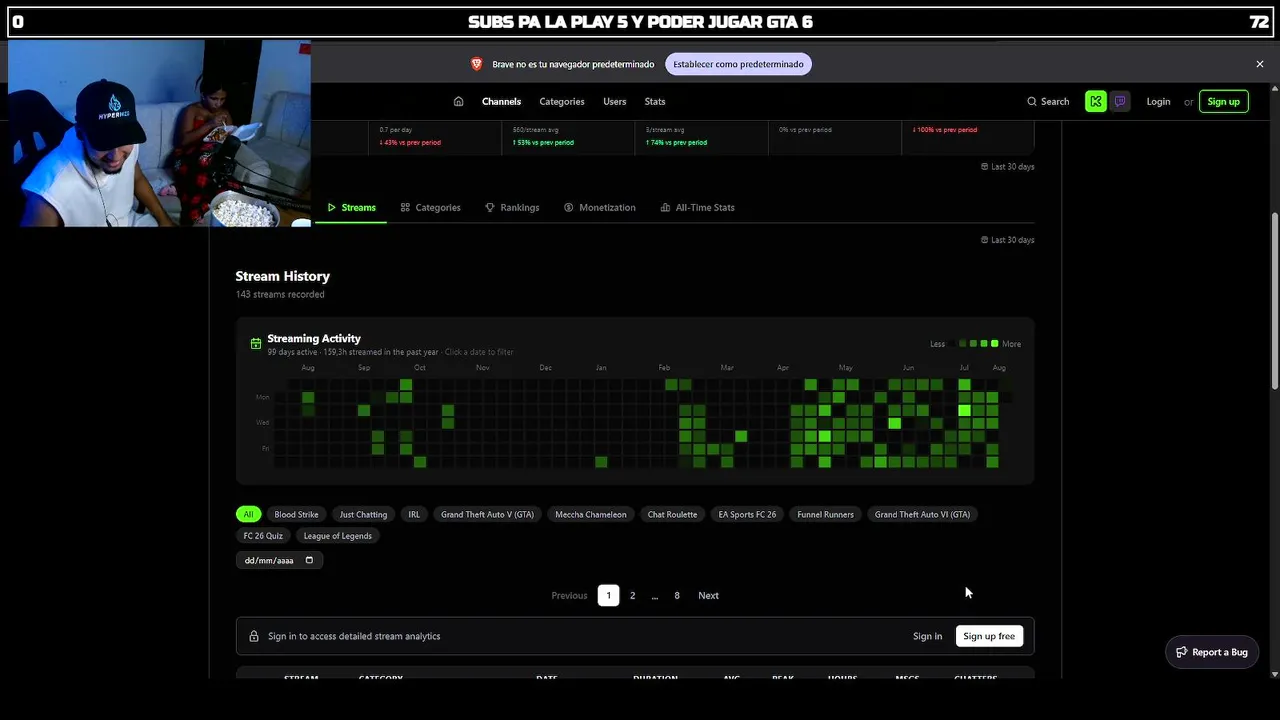The width and height of the screenshot is (1280, 720).
Task: Click the webcam overlay thumbnail
Action: pyautogui.click(x=160, y=134)
